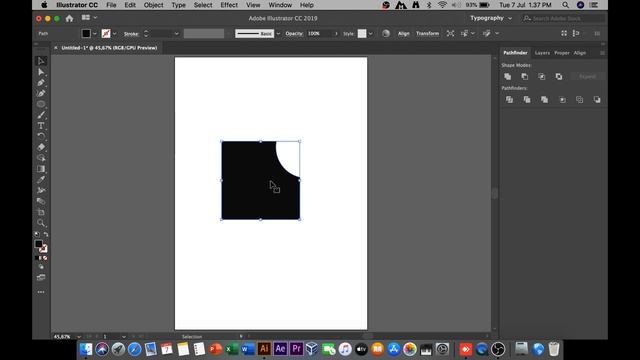The width and height of the screenshot is (640, 360).
Task: Click the Unite shape mode icon
Action: (507, 76)
